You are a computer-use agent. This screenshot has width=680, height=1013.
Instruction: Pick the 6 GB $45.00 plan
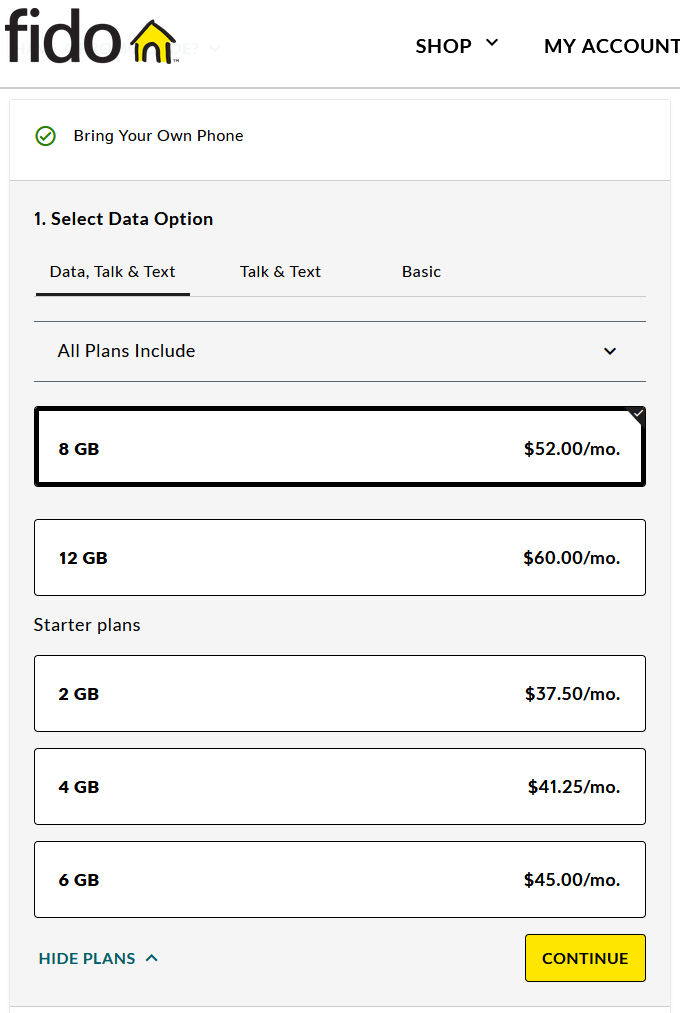[339, 880]
